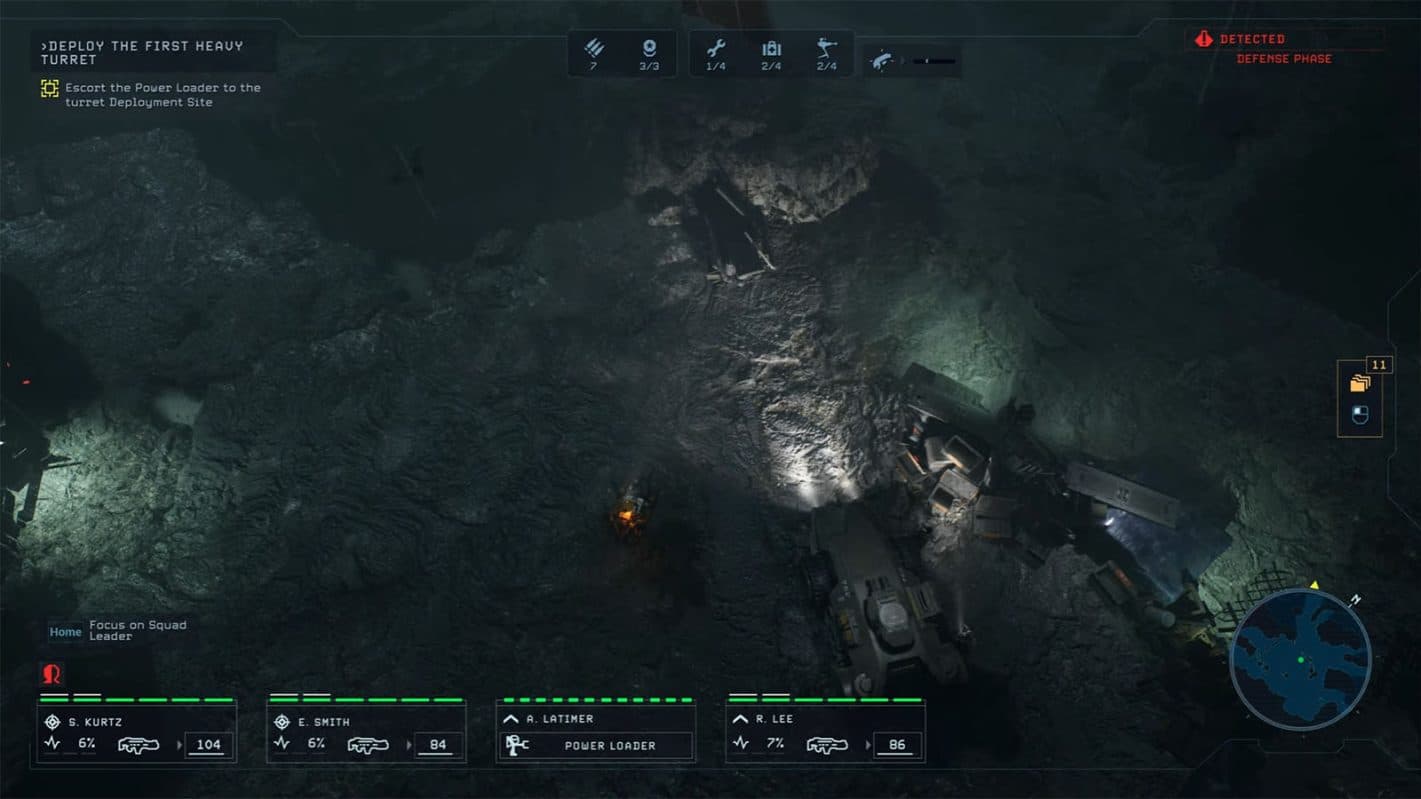
Task: Click the Focus on Squad Leader label
Action: click(138, 631)
